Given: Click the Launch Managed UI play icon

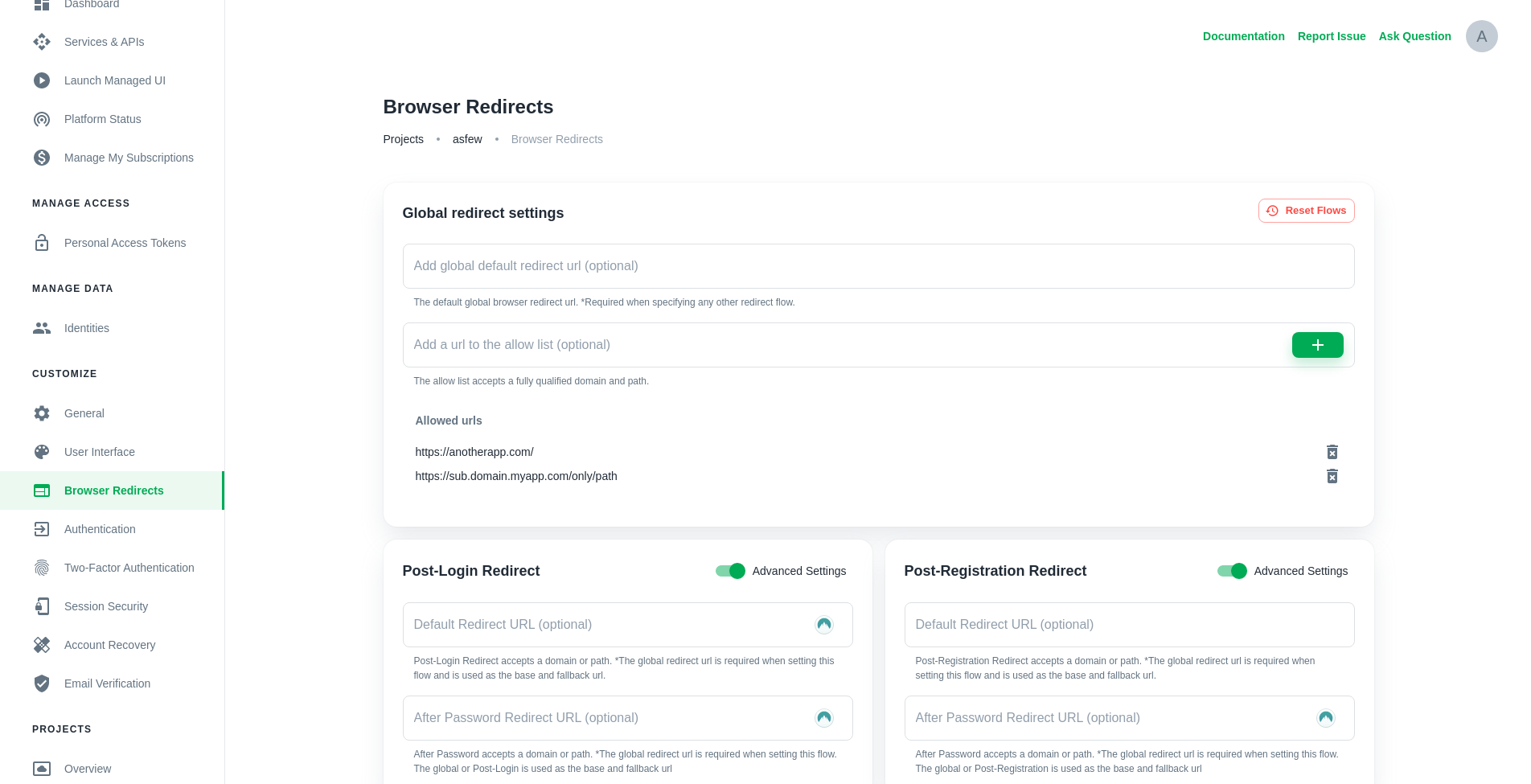Looking at the screenshot, I should tap(41, 80).
